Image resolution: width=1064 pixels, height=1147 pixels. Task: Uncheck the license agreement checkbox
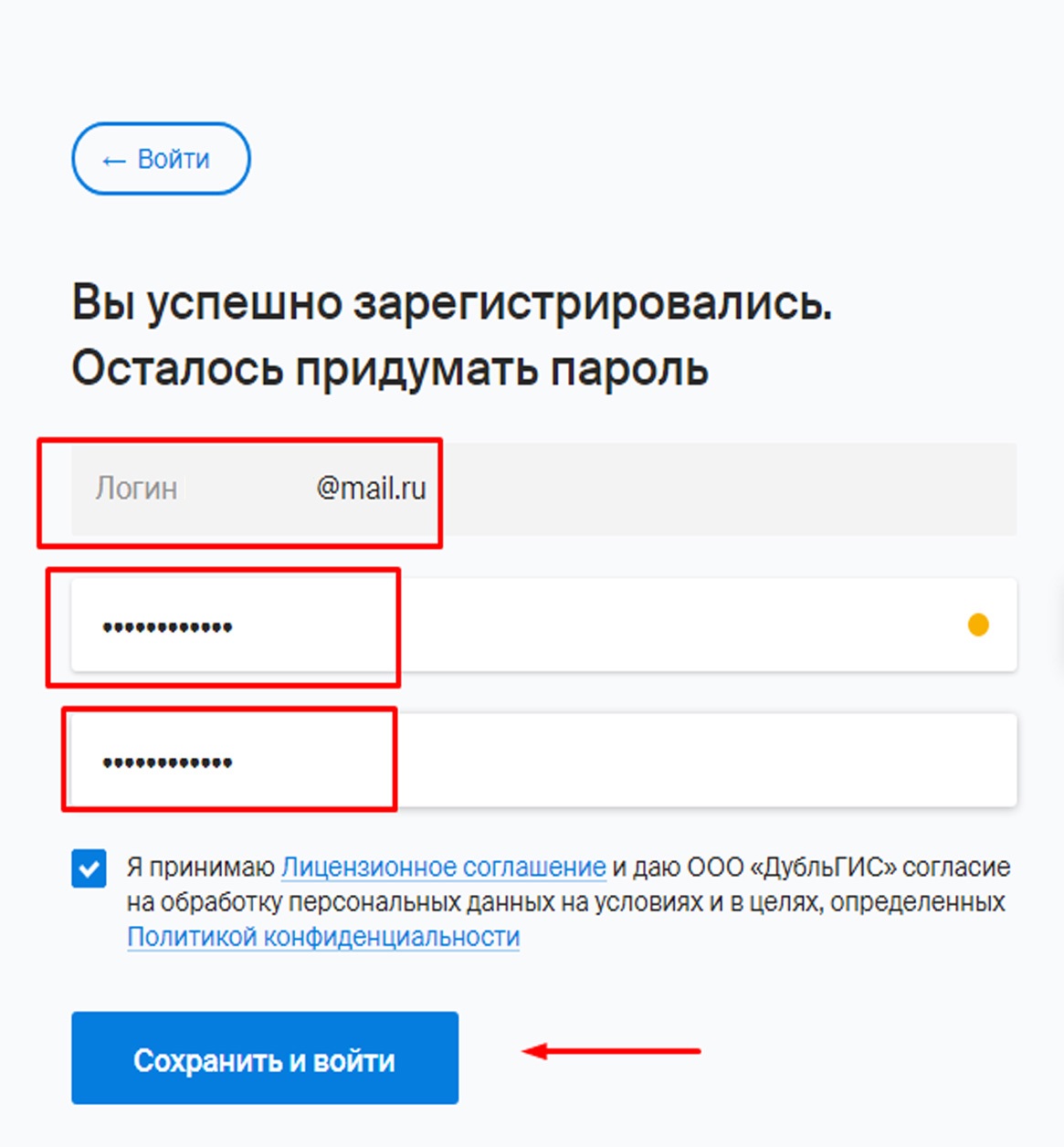89,868
